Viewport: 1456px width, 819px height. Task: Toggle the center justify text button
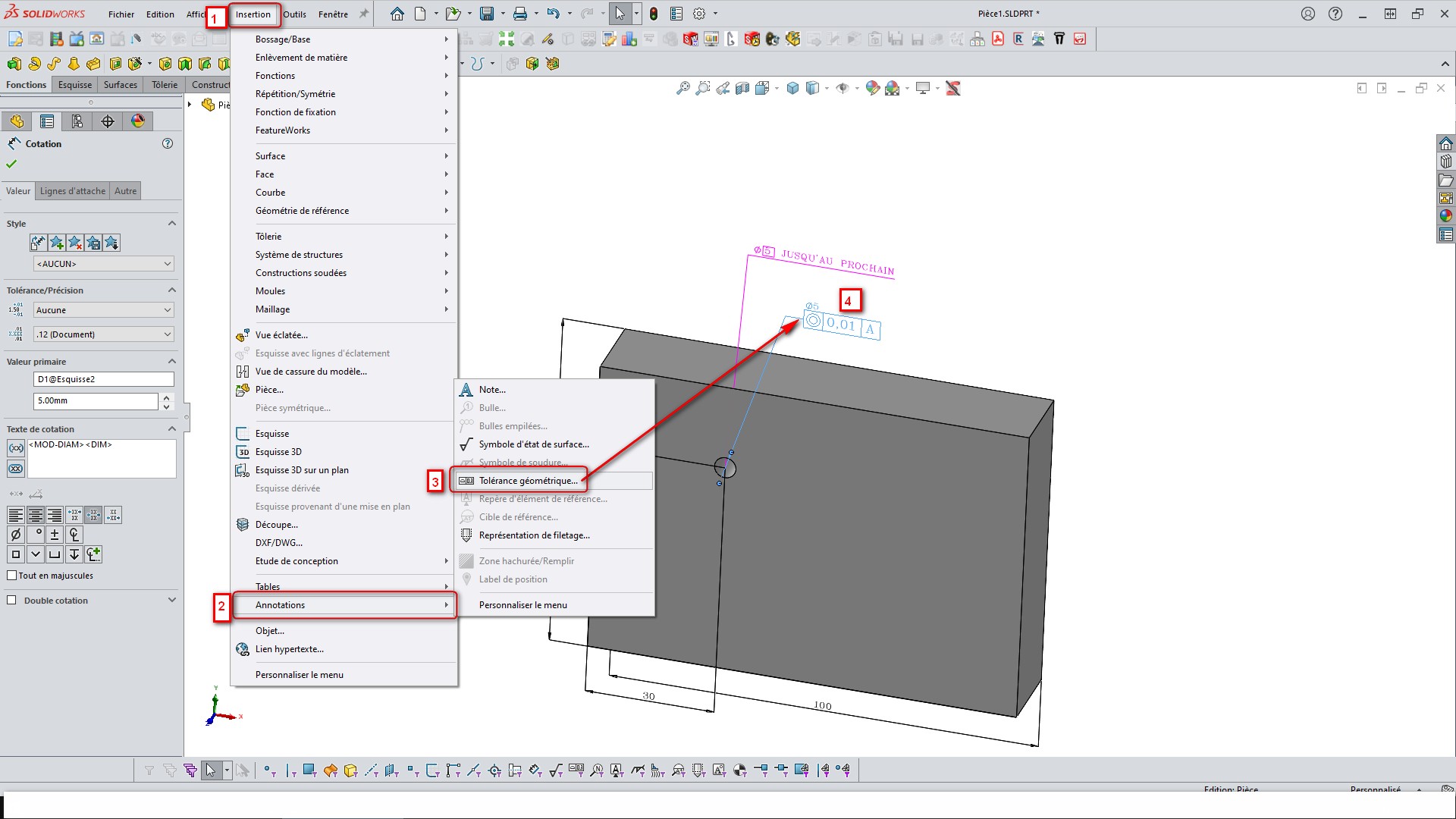tap(35, 516)
